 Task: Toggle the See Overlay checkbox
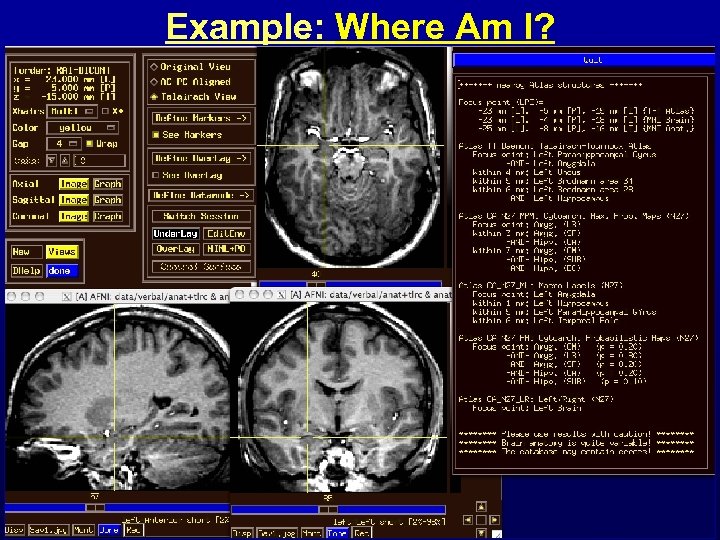point(156,175)
